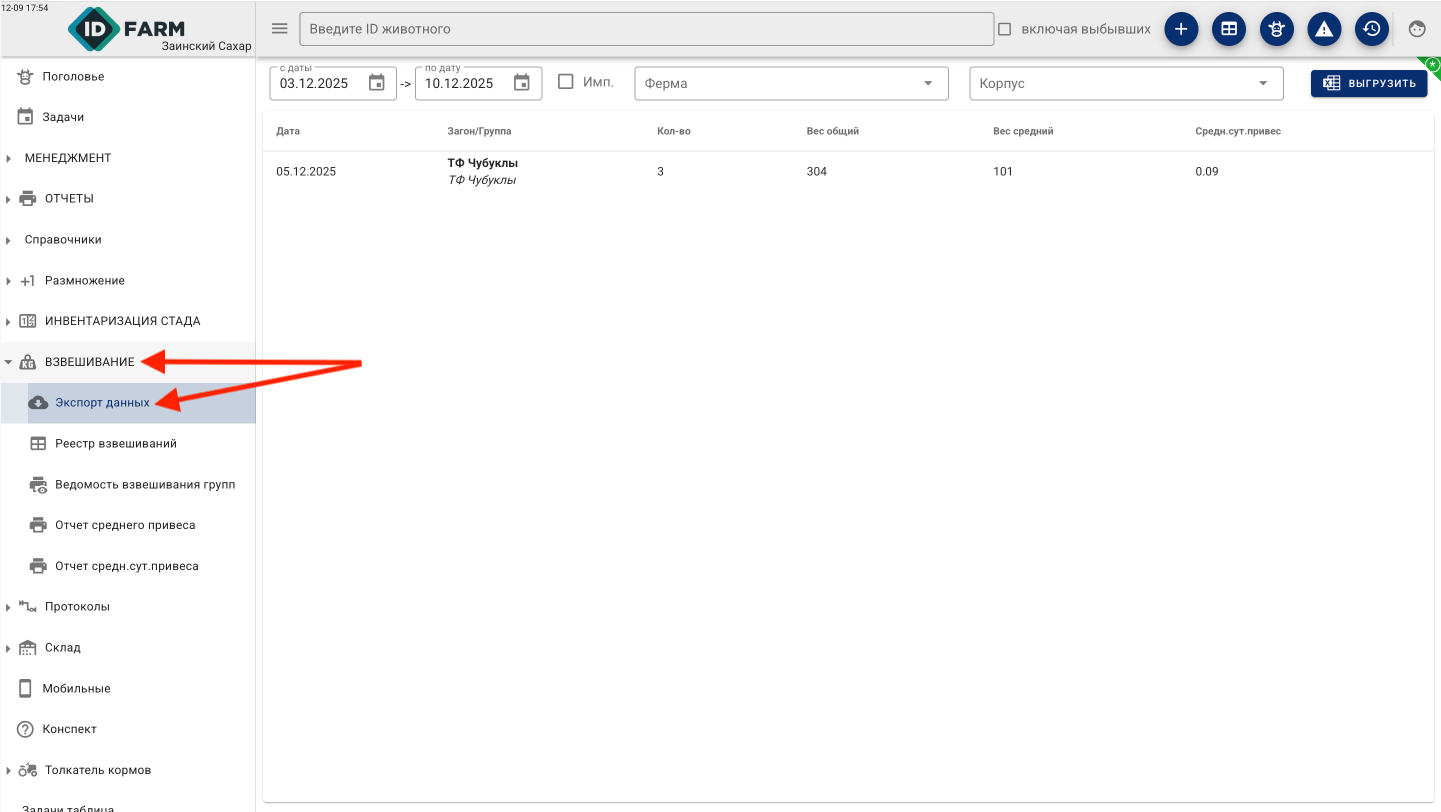Click the Средн.сут.привес column header
The width and height of the screenshot is (1441, 812).
point(1238,132)
